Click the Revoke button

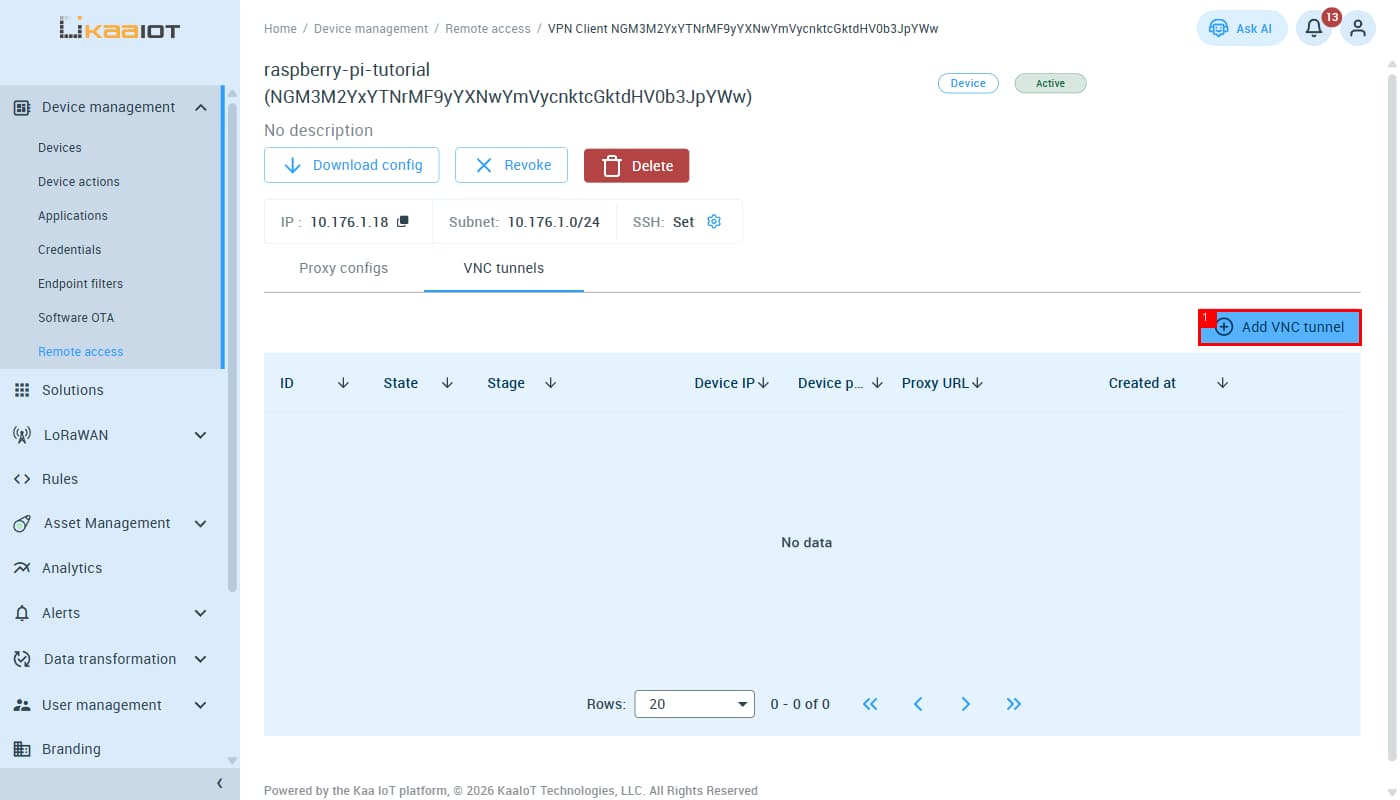[x=511, y=165]
